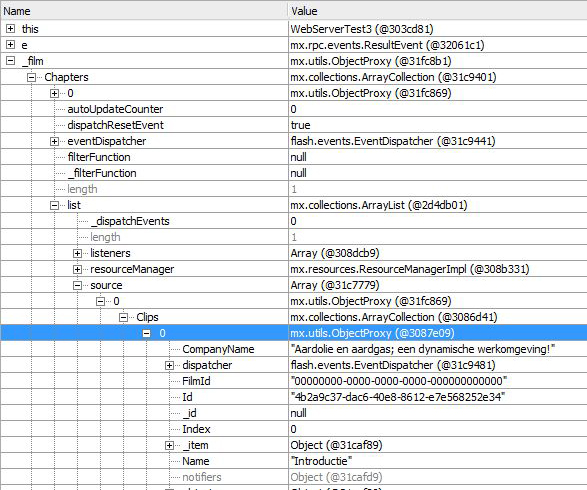This screenshot has height=490, width=587.
Task: Click the all-zeros FilmId GUID value
Action: tap(399, 381)
